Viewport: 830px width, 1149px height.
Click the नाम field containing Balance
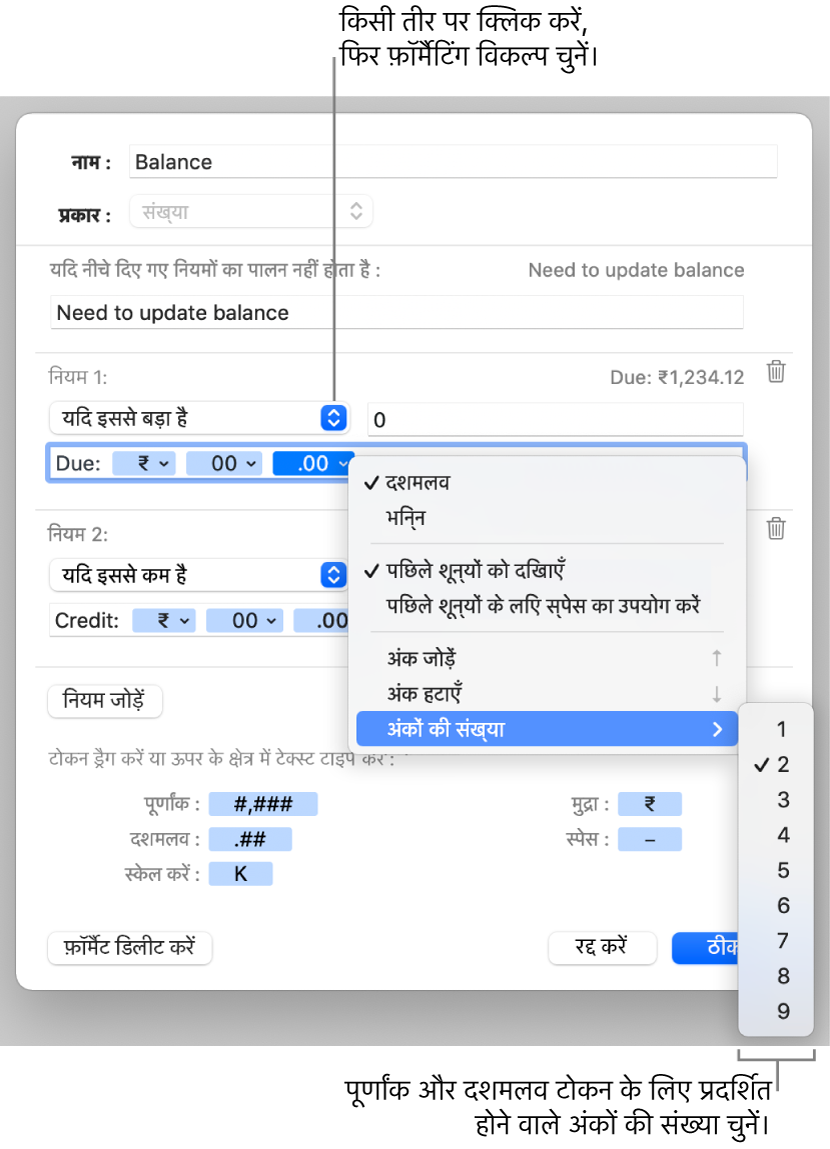[x=453, y=161]
